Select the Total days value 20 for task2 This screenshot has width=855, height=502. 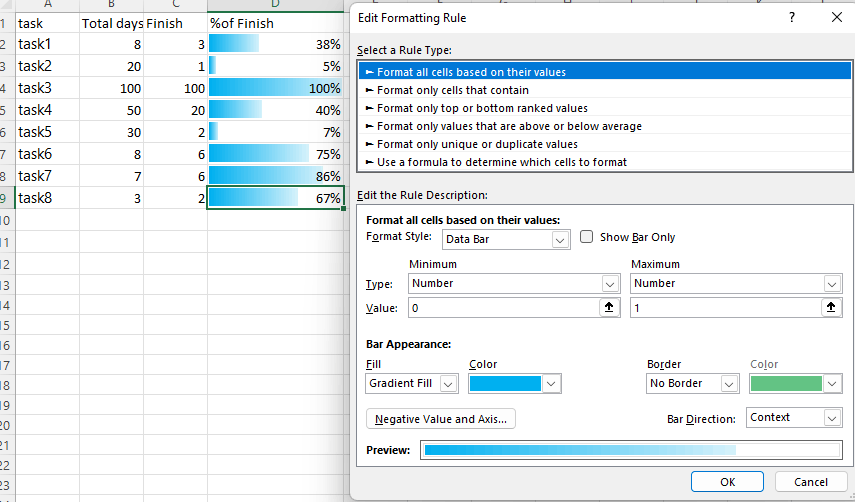click(111, 66)
